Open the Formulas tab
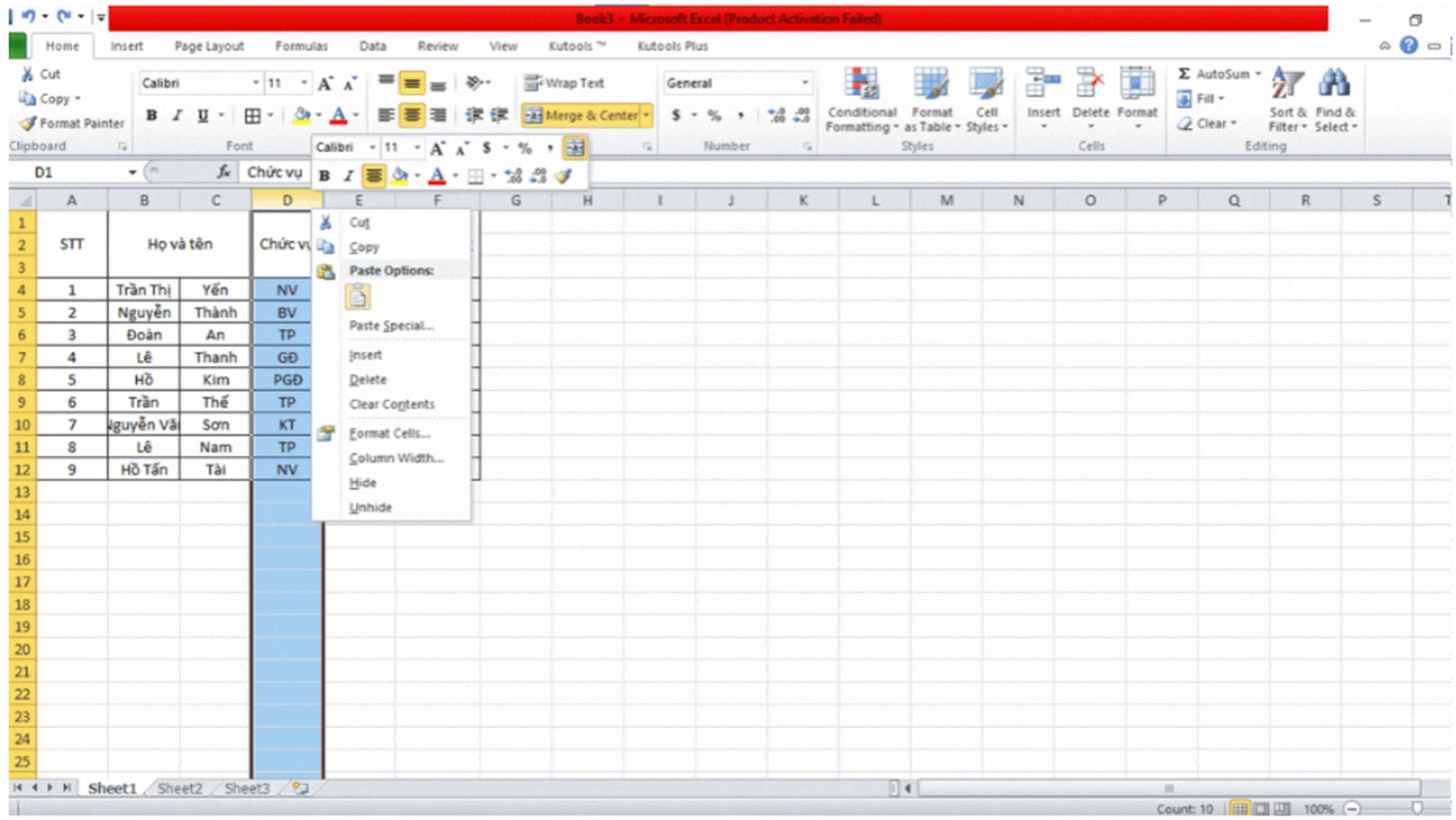The image size is (1456, 820). coord(301,46)
